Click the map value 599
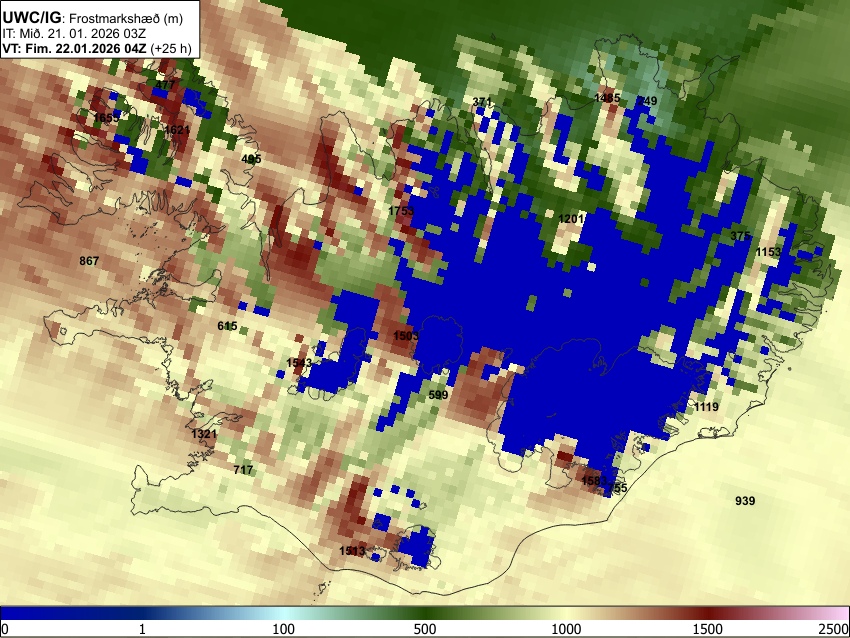 (x=438, y=395)
